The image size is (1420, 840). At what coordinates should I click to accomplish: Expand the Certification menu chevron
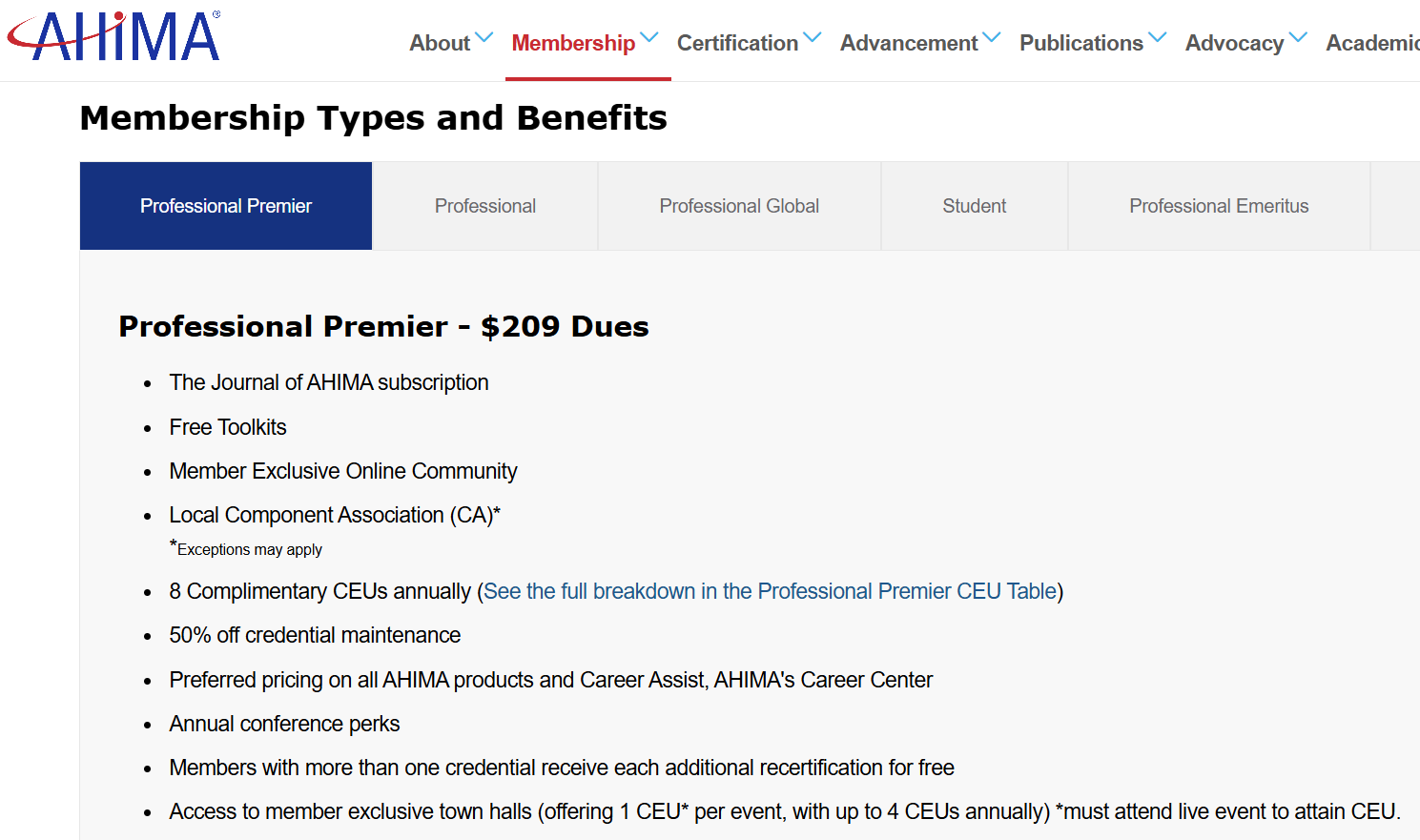[x=813, y=38]
